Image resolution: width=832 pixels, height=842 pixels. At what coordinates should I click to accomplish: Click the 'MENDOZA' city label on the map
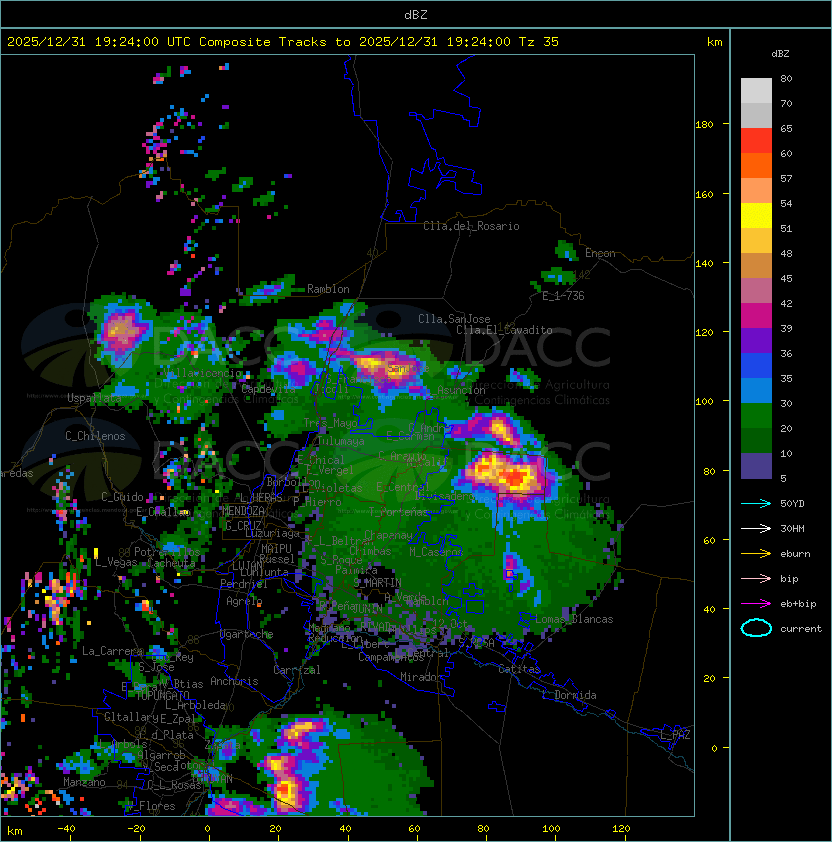[243, 511]
